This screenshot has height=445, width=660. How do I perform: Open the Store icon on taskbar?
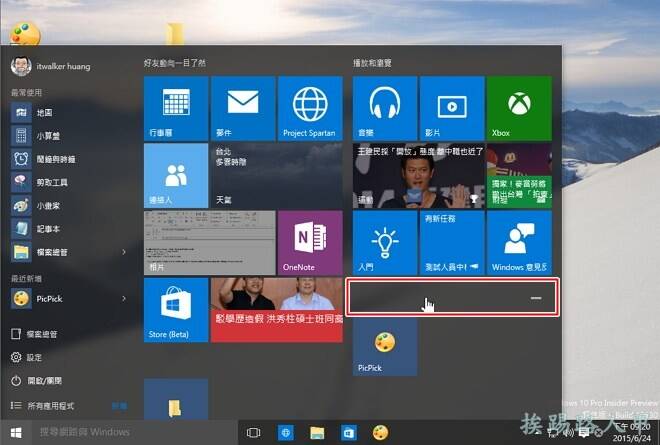click(349, 432)
